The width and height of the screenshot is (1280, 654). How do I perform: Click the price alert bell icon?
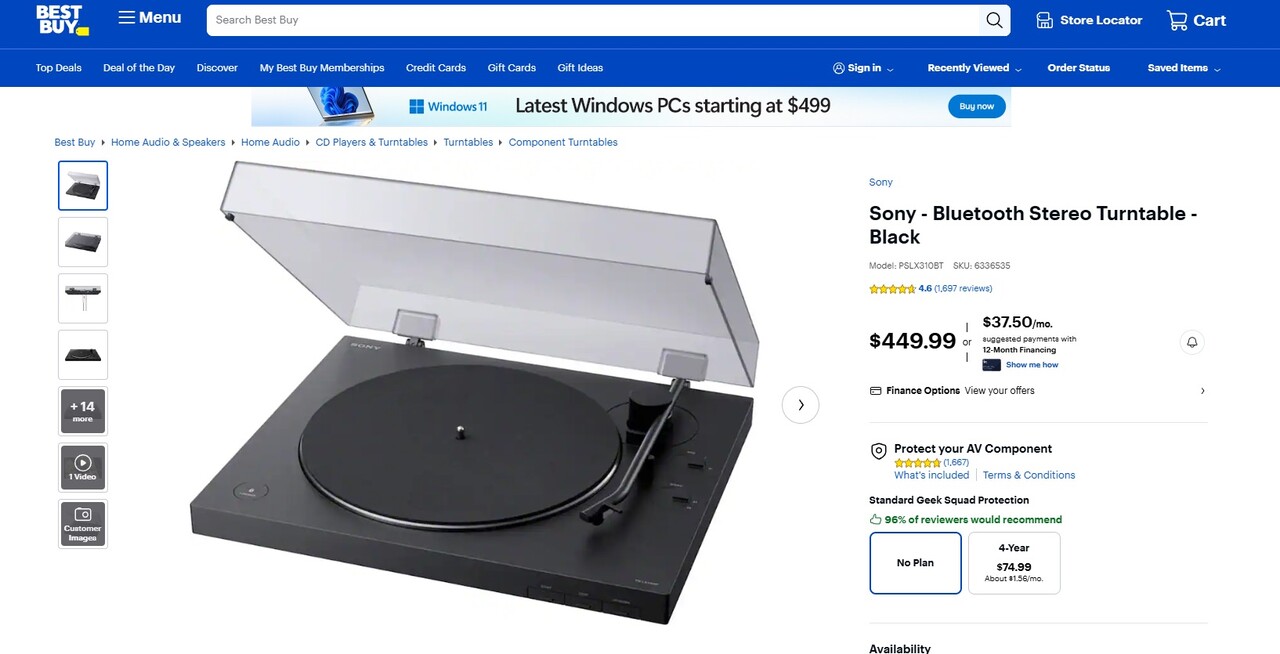[1192, 342]
